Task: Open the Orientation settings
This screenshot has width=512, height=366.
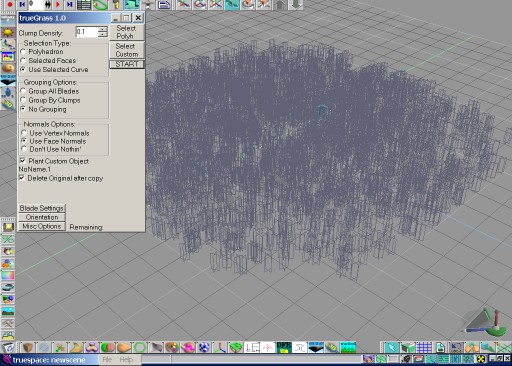Action: click(42, 217)
